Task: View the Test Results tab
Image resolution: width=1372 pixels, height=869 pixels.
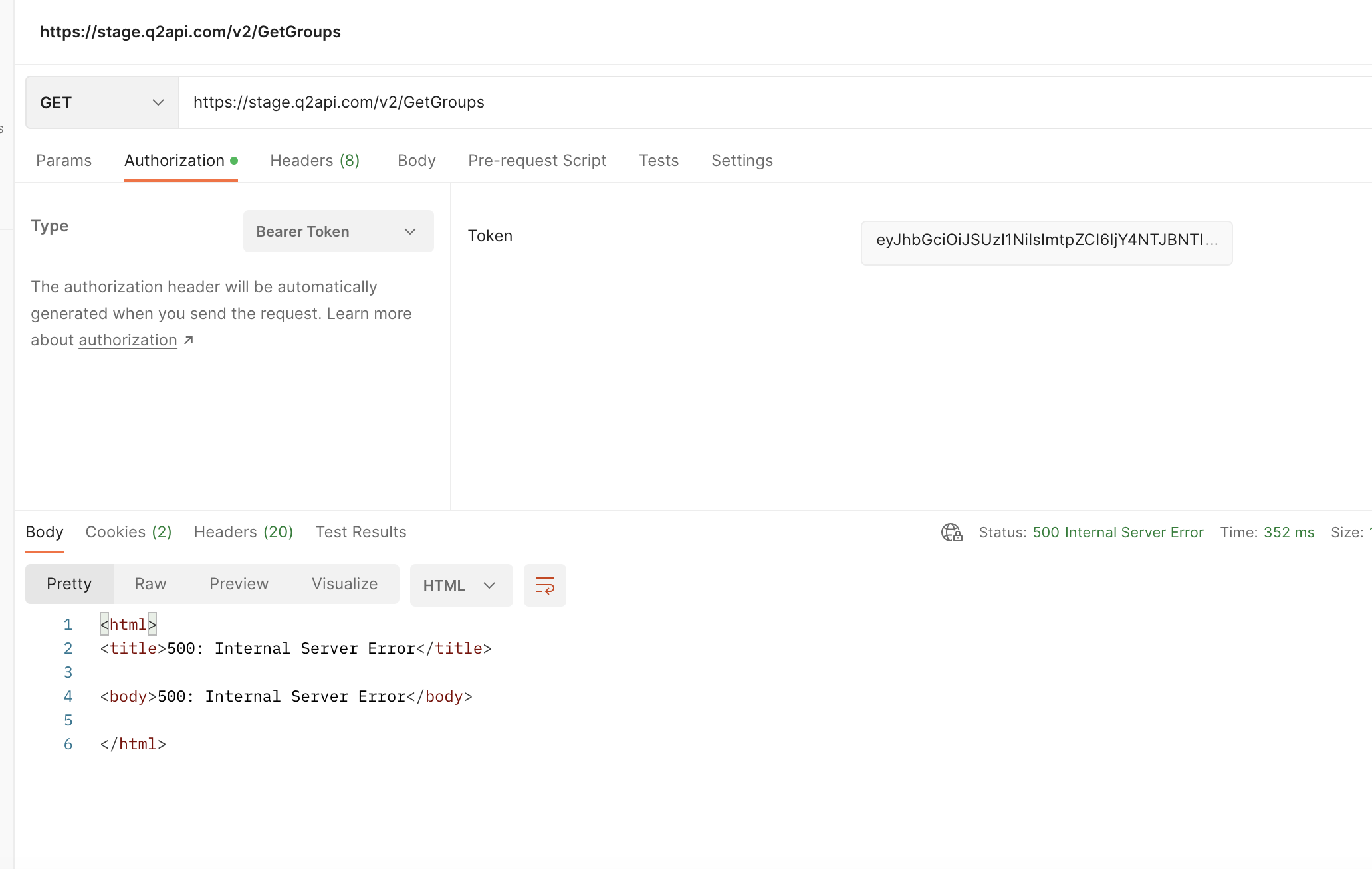Action: (x=361, y=532)
